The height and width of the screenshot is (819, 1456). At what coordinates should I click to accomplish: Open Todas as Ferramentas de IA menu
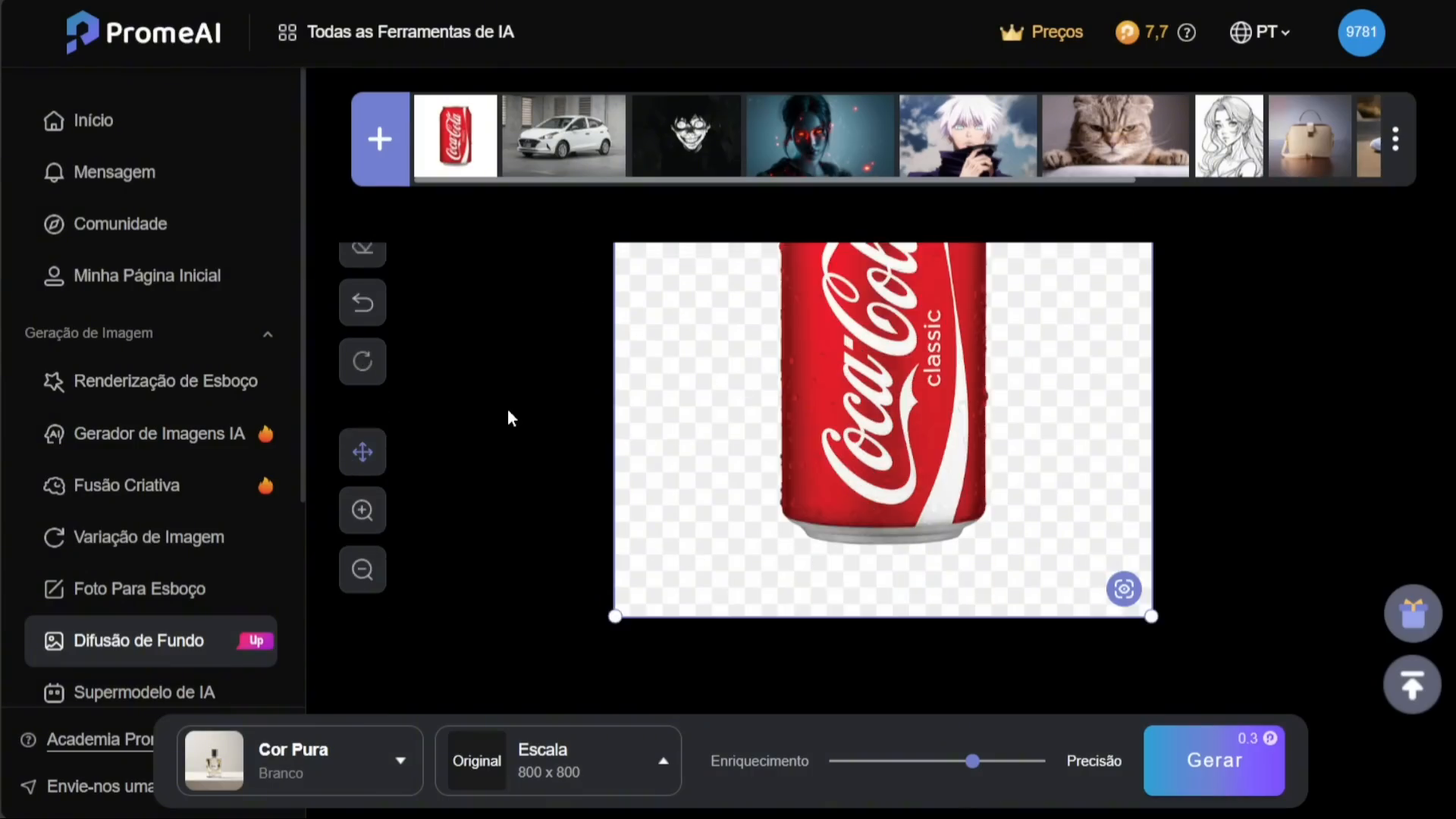coord(396,32)
